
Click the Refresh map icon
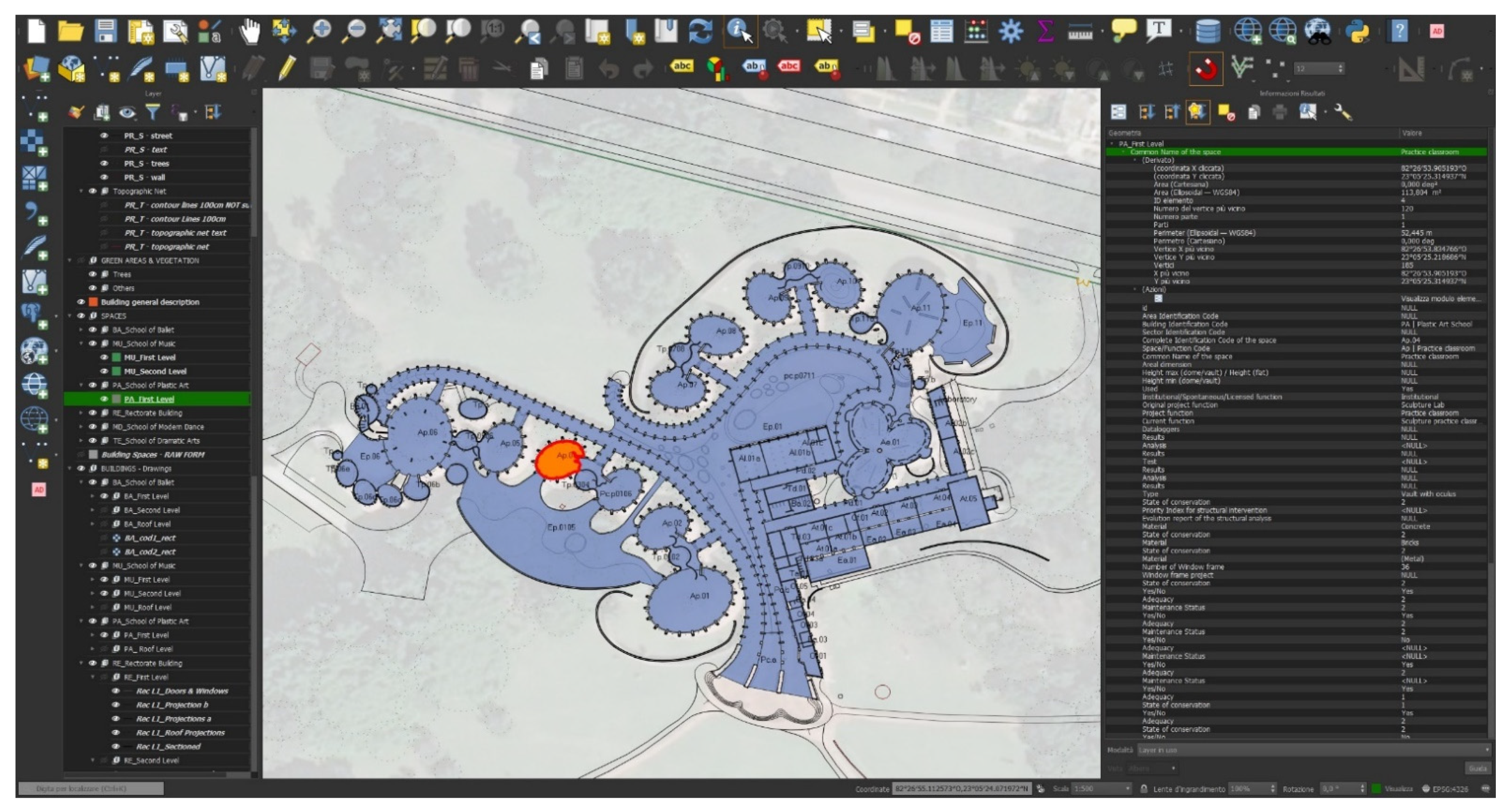click(x=701, y=31)
